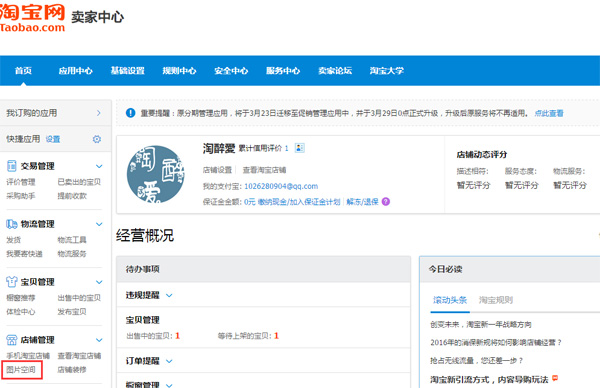
Task: Expand 我订购的应用 arrow
Action: point(99,113)
